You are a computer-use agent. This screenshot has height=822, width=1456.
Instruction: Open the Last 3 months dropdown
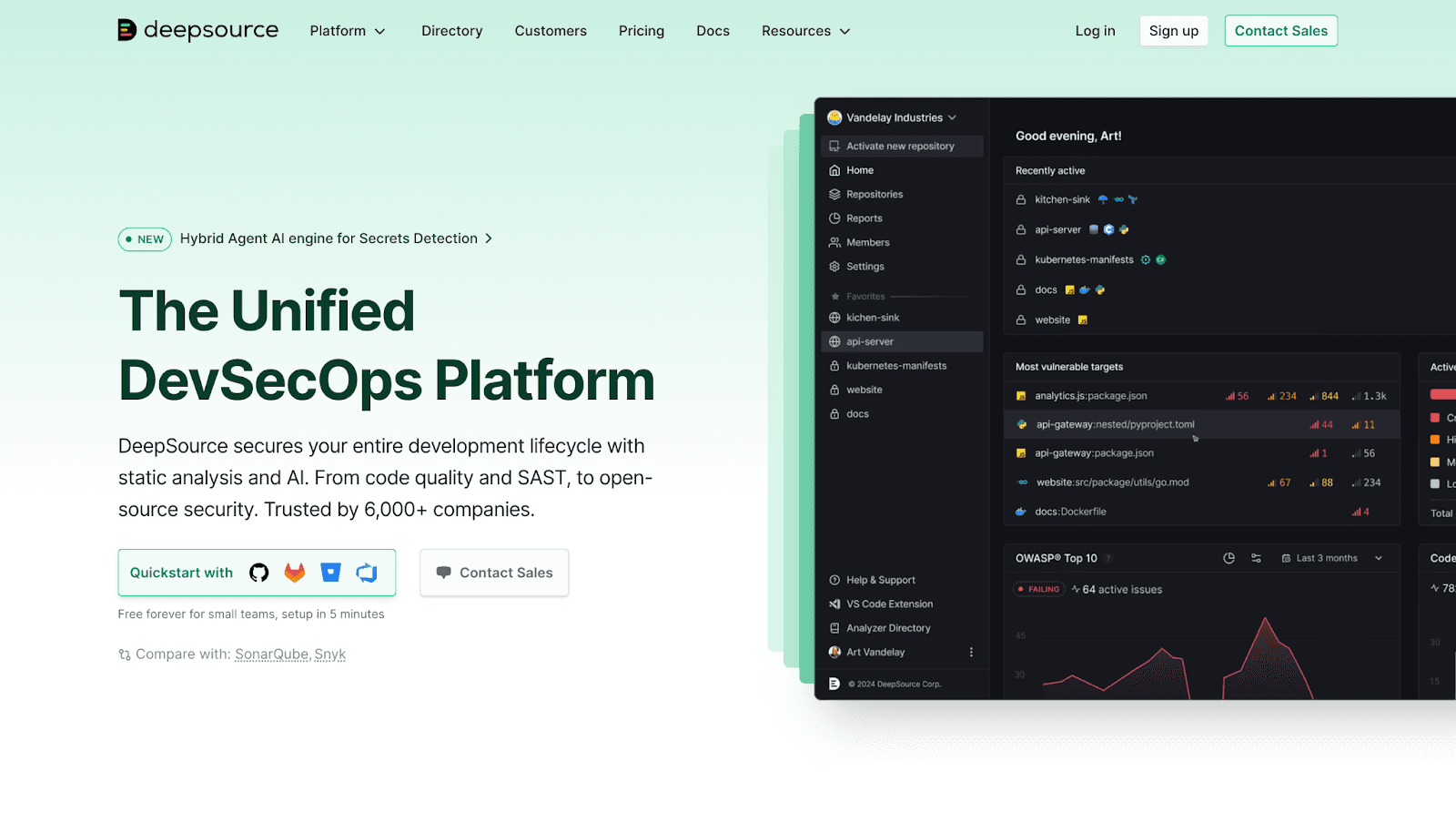click(x=1332, y=558)
